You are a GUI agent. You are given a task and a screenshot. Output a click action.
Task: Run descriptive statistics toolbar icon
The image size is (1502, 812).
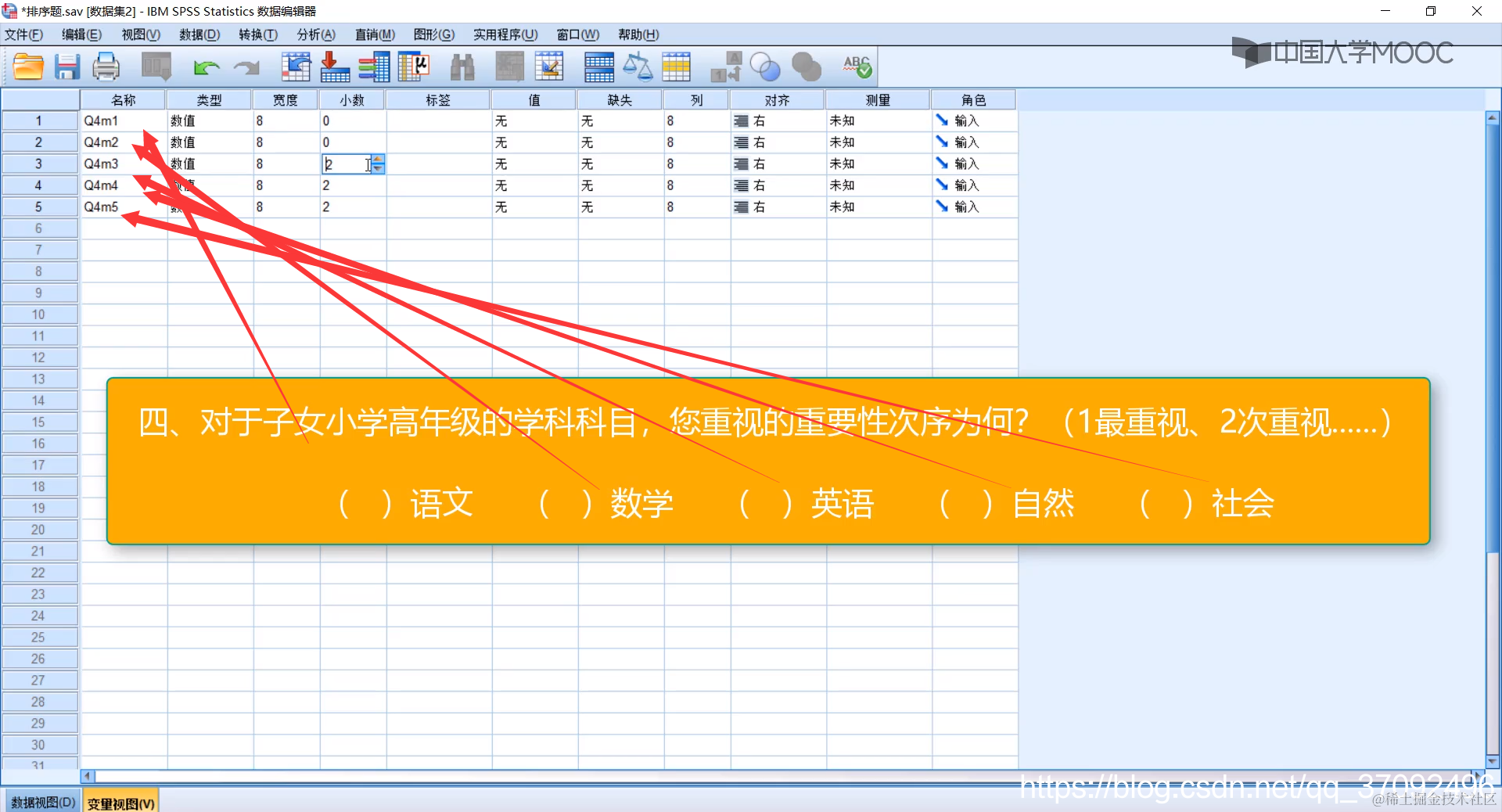click(x=414, y=67)
